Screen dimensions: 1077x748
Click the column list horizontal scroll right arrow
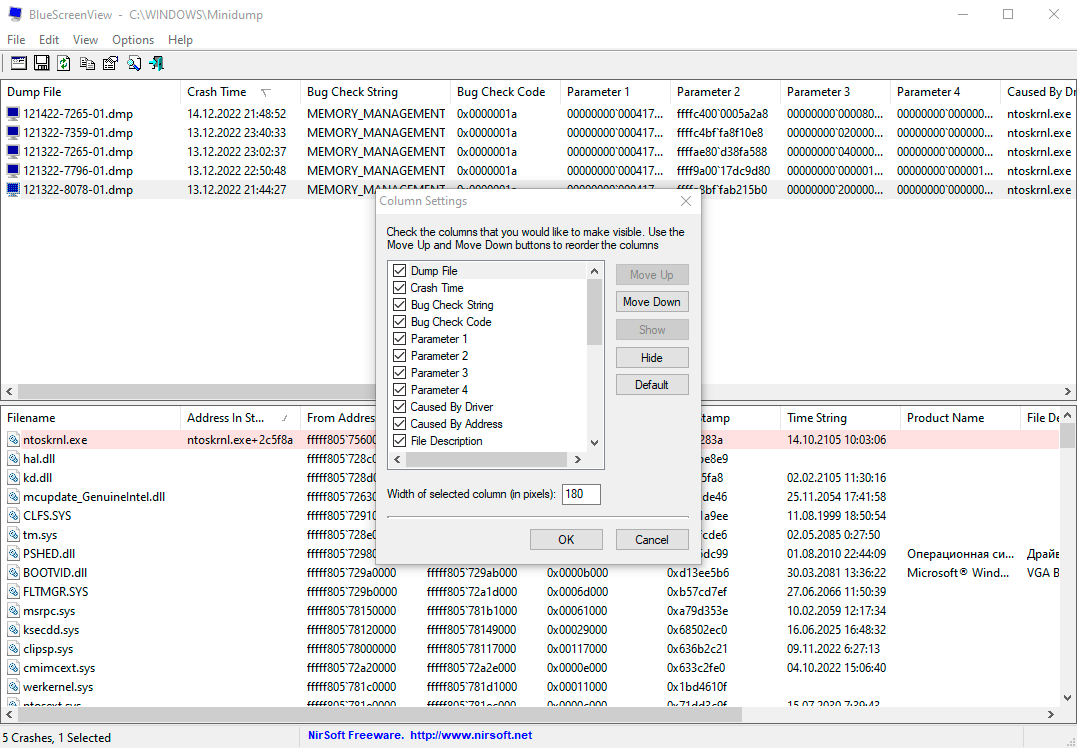(578, 460)
